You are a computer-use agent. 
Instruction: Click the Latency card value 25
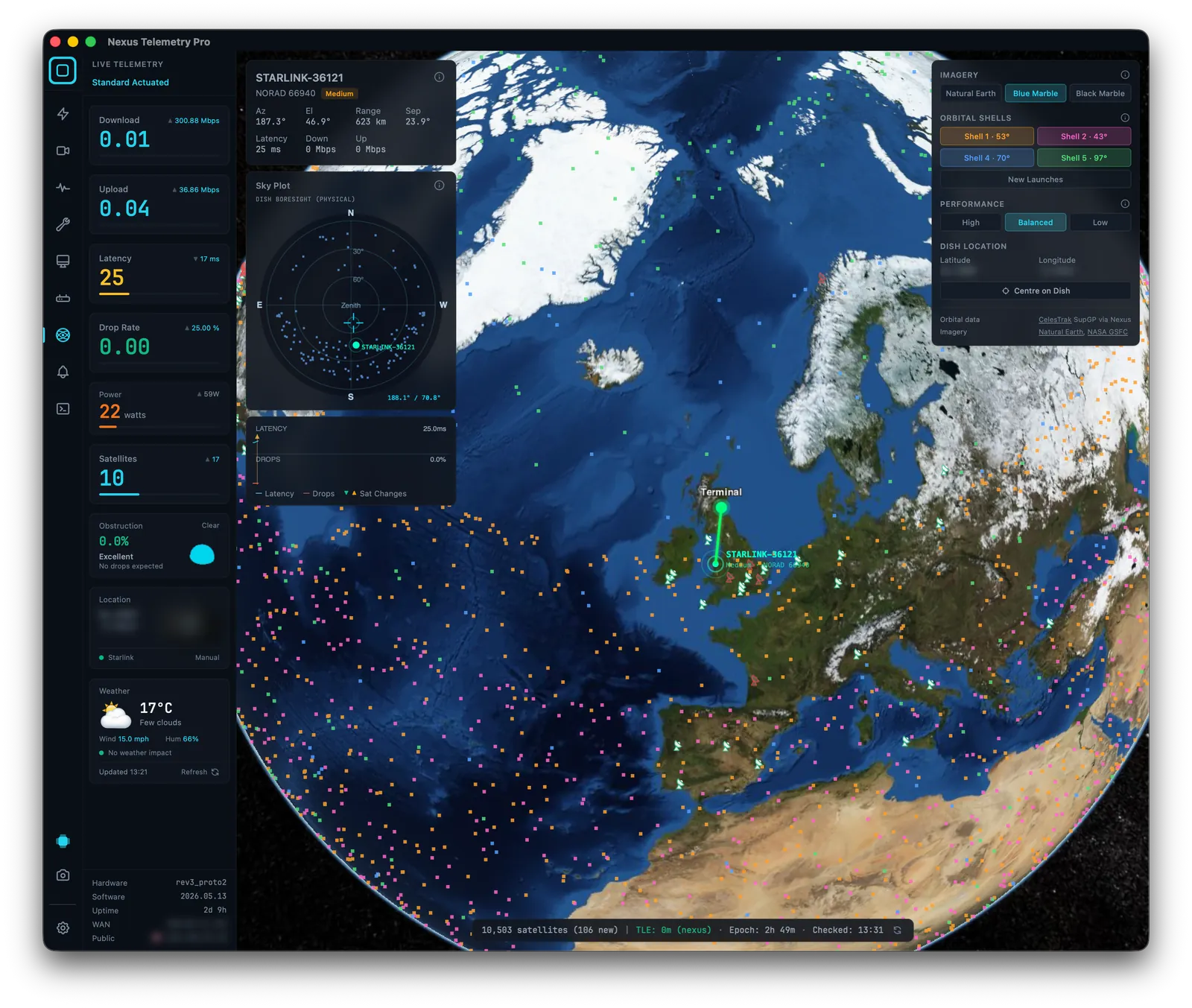pyautogui.click(x=112, y=278)
